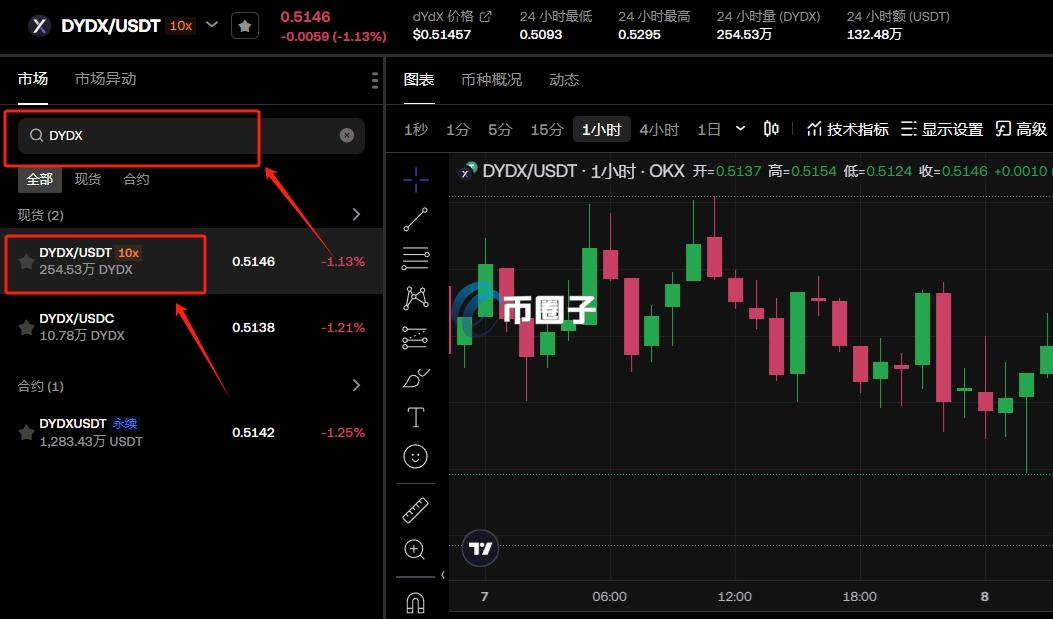Favorite the DYDX/USDT pair in header
The image size is (1053, 619).
(x=245, y=26)
